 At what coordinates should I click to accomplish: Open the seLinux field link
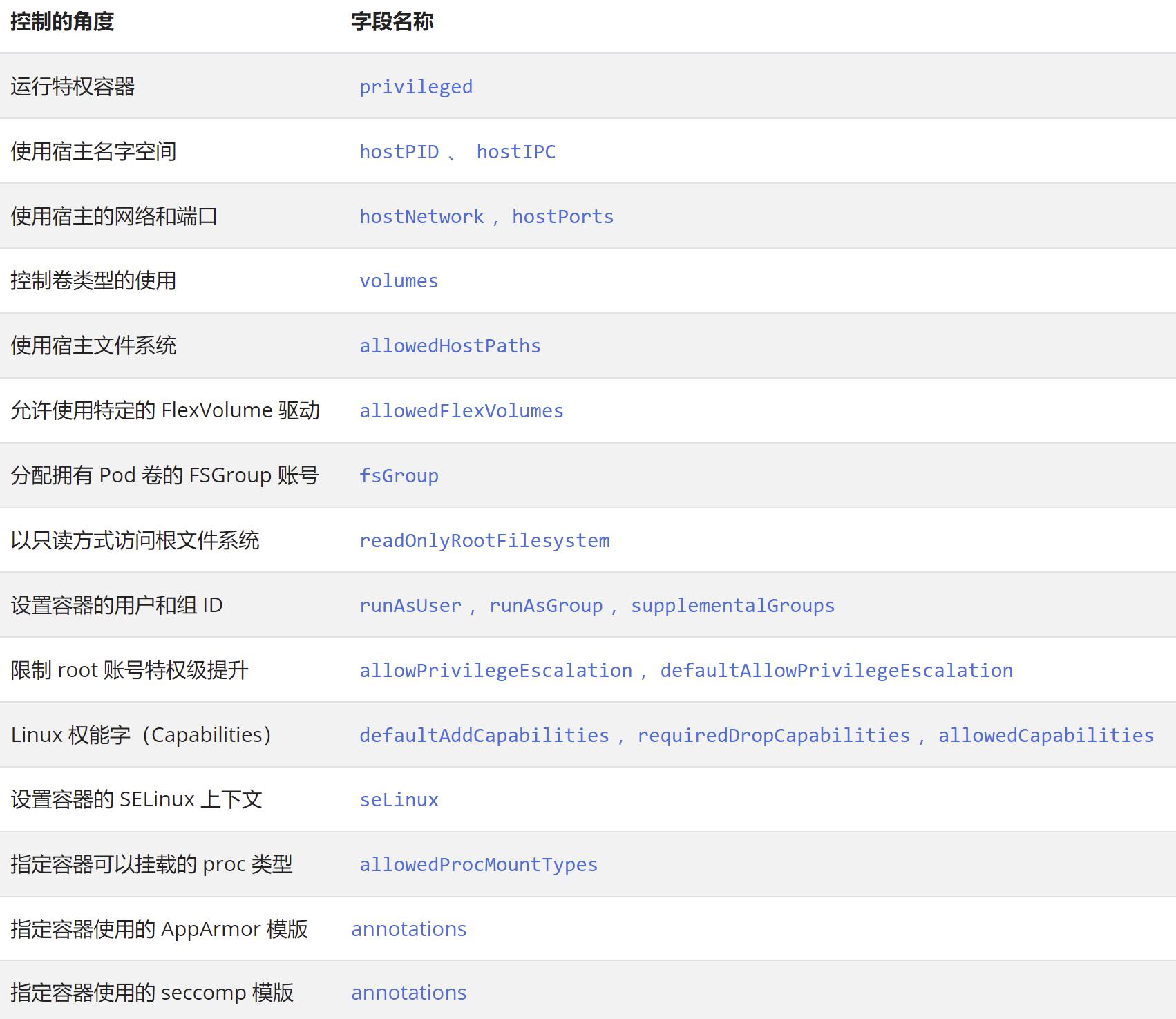[399, 799]
